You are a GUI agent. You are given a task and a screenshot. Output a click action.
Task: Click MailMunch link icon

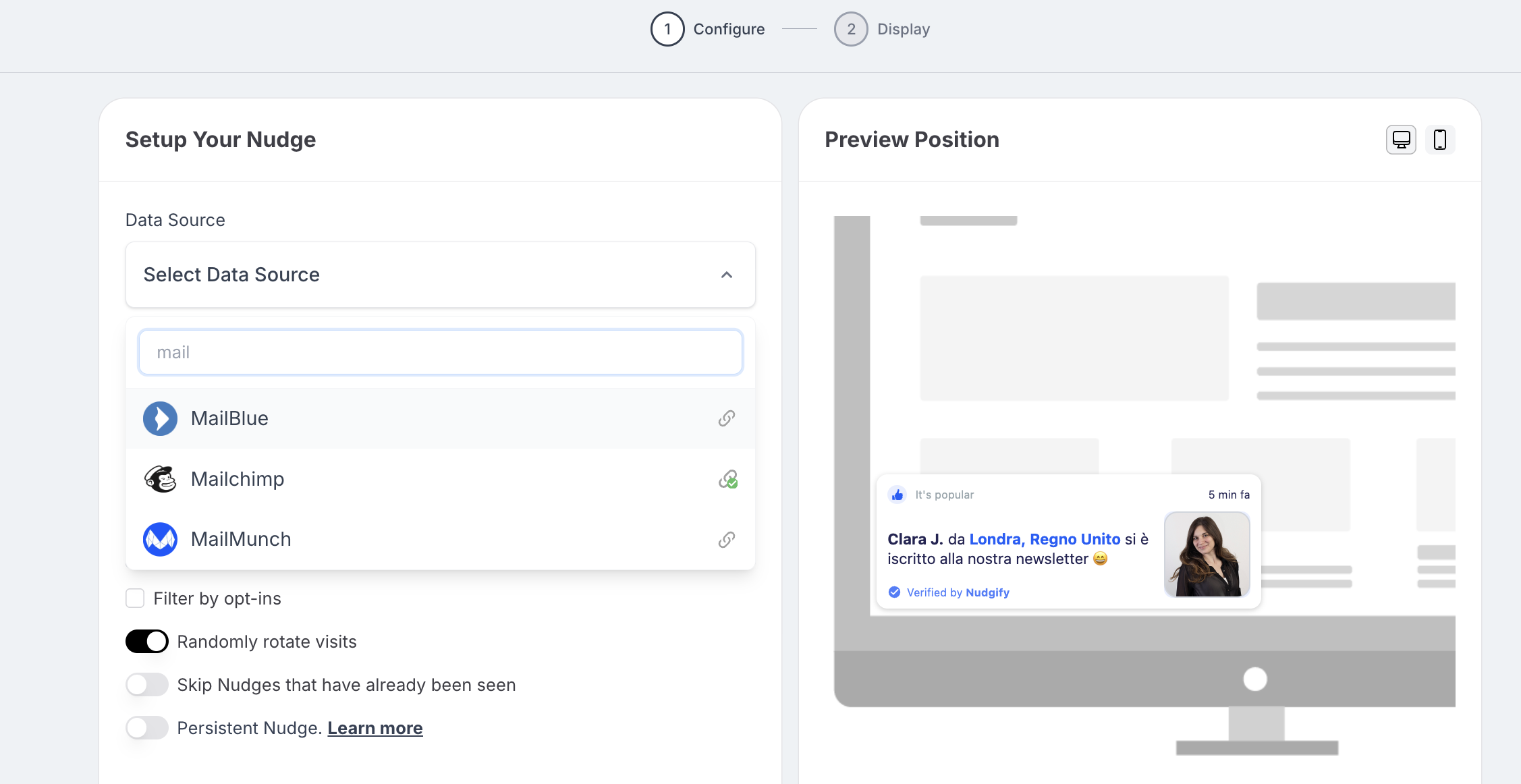726,539
